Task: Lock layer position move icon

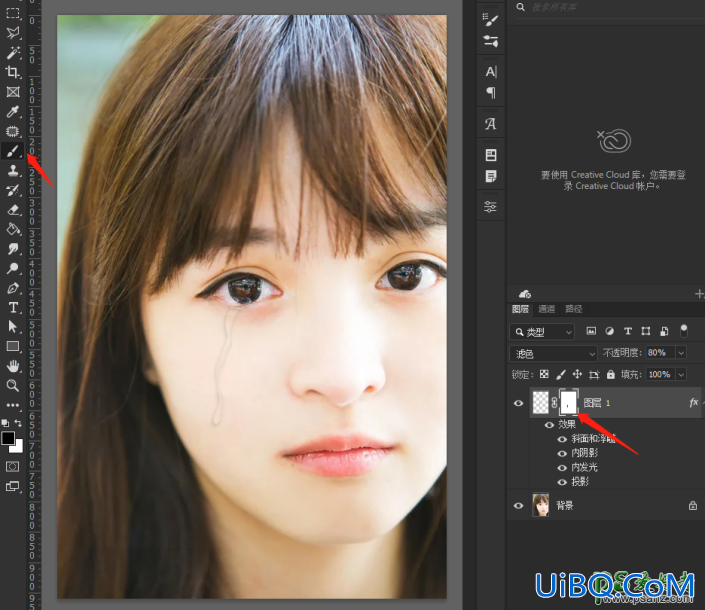Action: [577, 374]
